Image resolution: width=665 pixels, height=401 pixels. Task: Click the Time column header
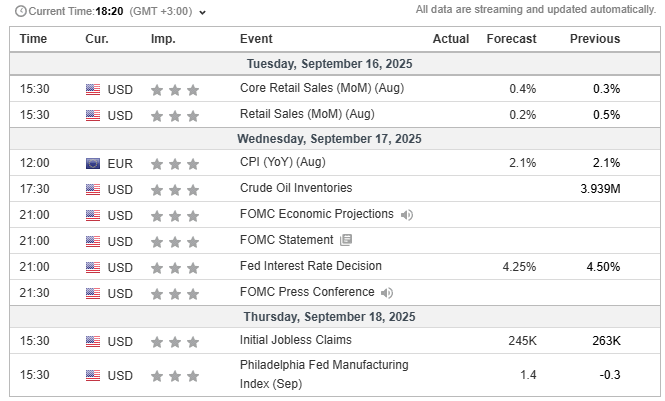pos(33,39)
